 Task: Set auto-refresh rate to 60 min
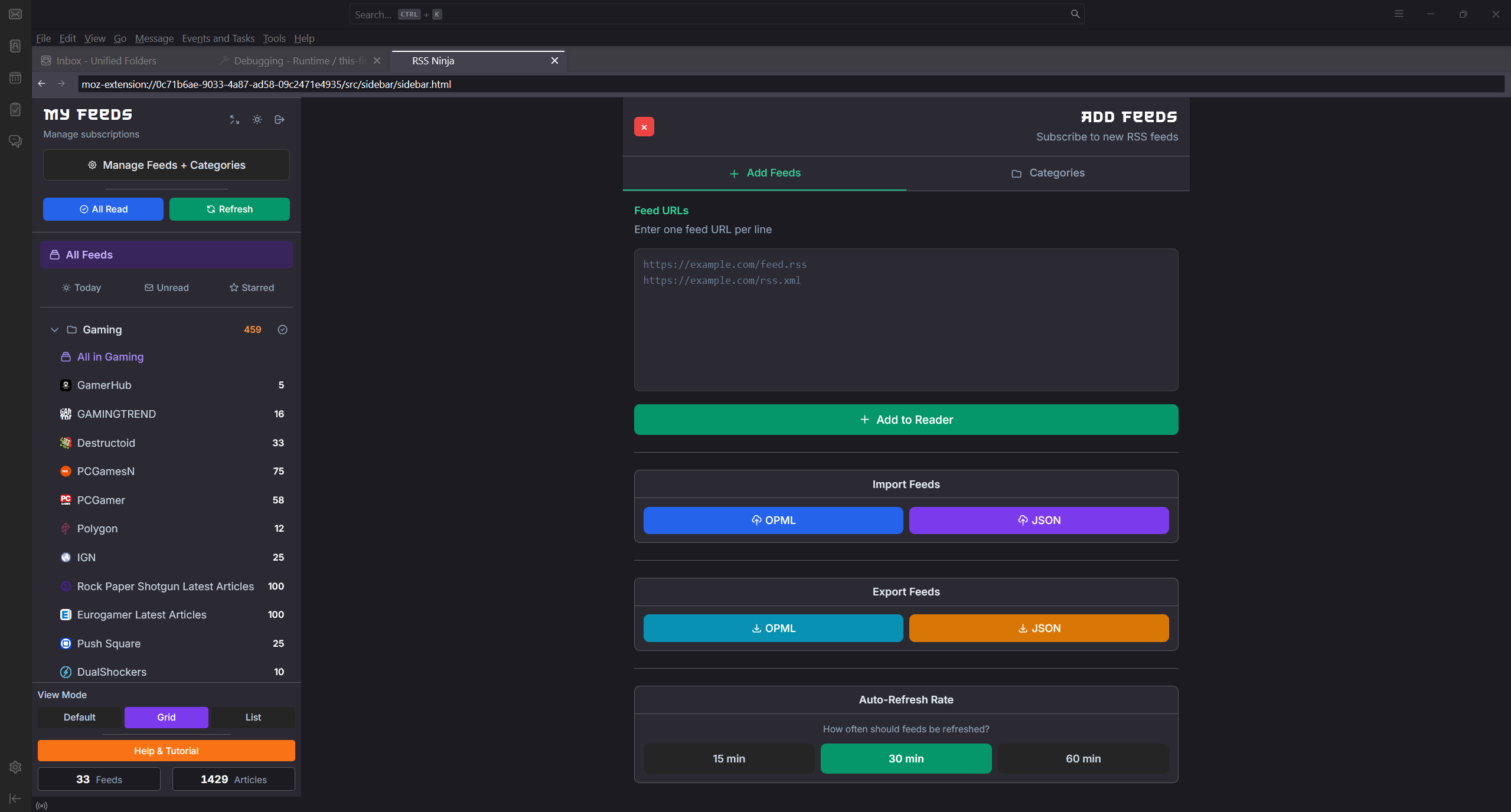(1082, 758)
